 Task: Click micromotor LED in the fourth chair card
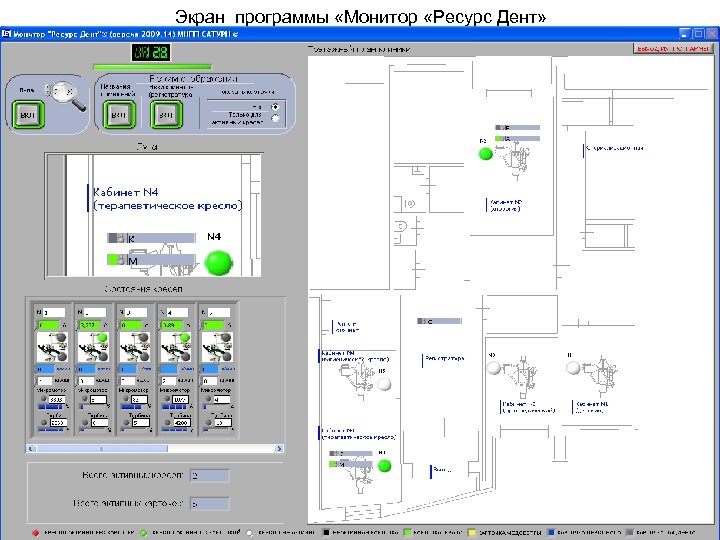coord(168,399)
